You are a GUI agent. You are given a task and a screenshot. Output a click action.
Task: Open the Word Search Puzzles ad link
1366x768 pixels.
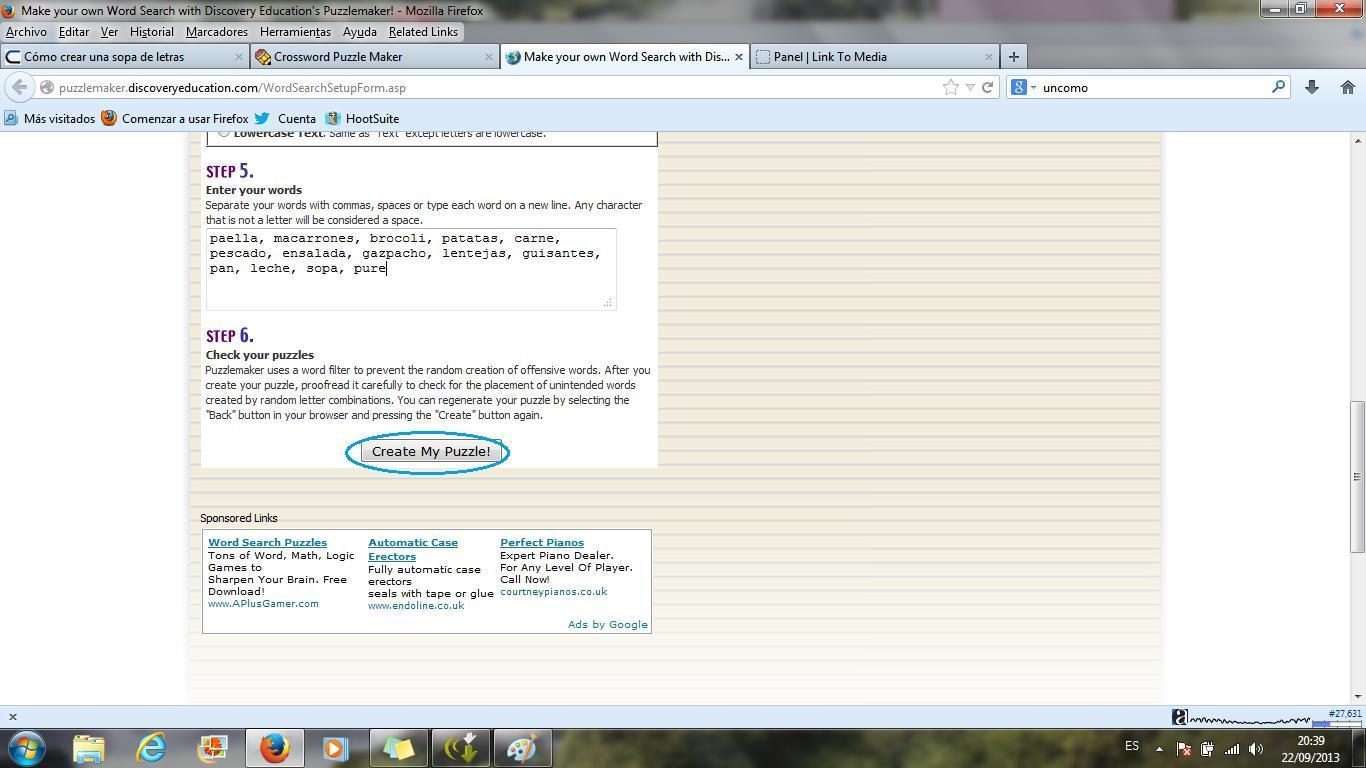tap(267, 542)
